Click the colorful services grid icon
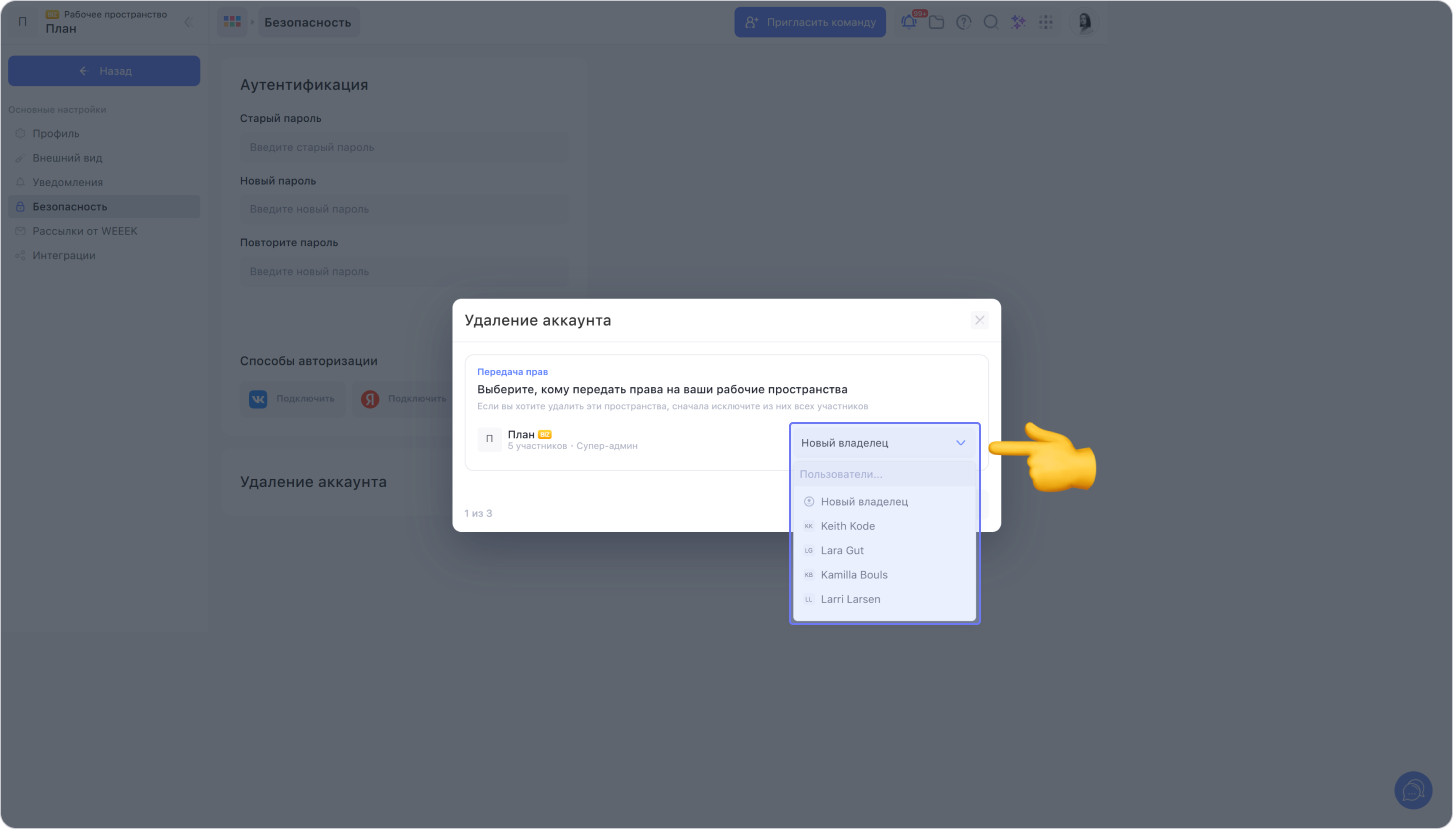The image size is (1453, 829). click(x=232, y=22)
